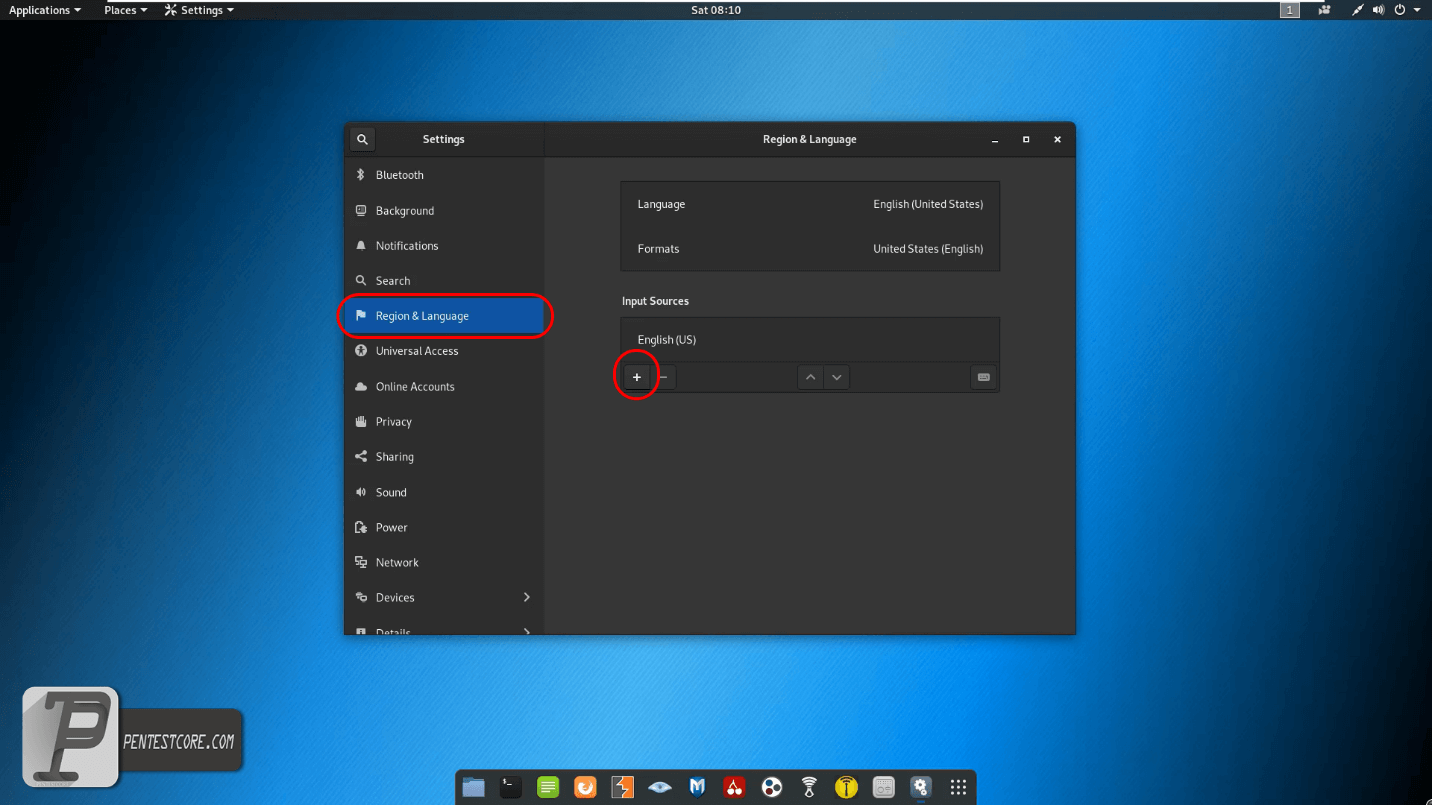Click the Formats row showing United States (English)
The image size is (1432, 805).
point(810,249)
